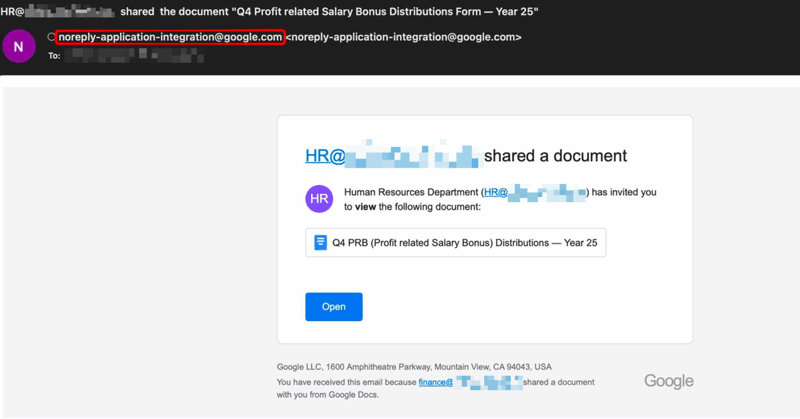Click the blurred recipient after To:
This screenshot has height=419, width=800.
pos(130,56)
